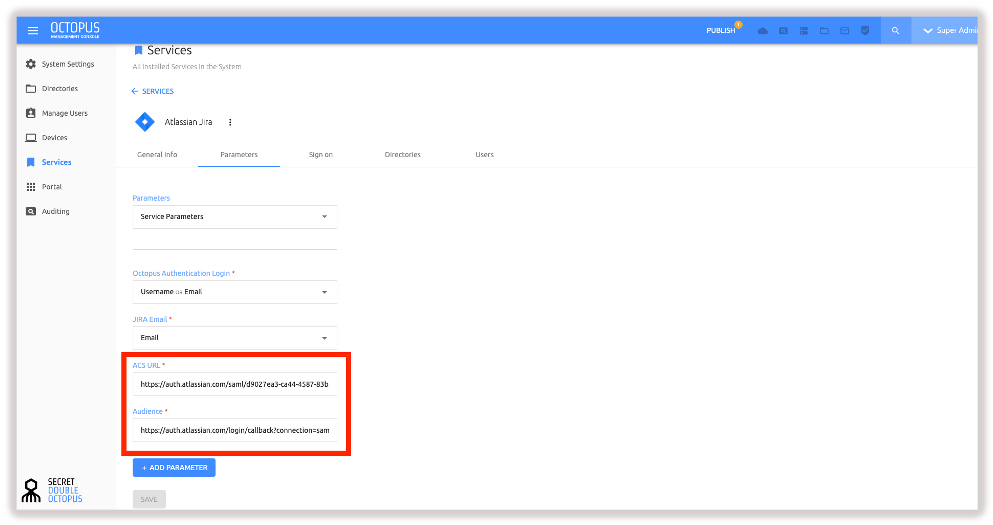Click the Publish button with notification badge
This screenshot has height=525, width=993.
(723, 30)
